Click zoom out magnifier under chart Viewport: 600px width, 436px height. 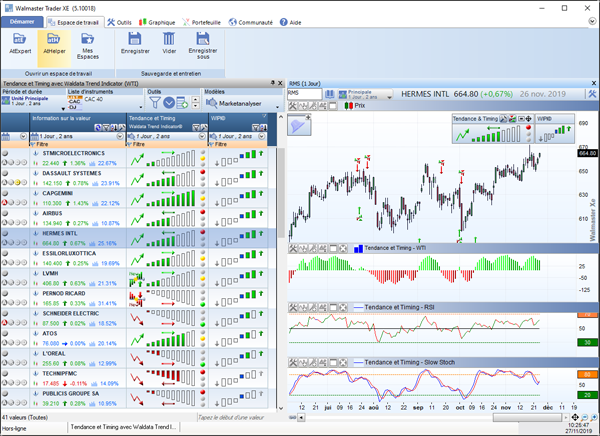point(584,417)
